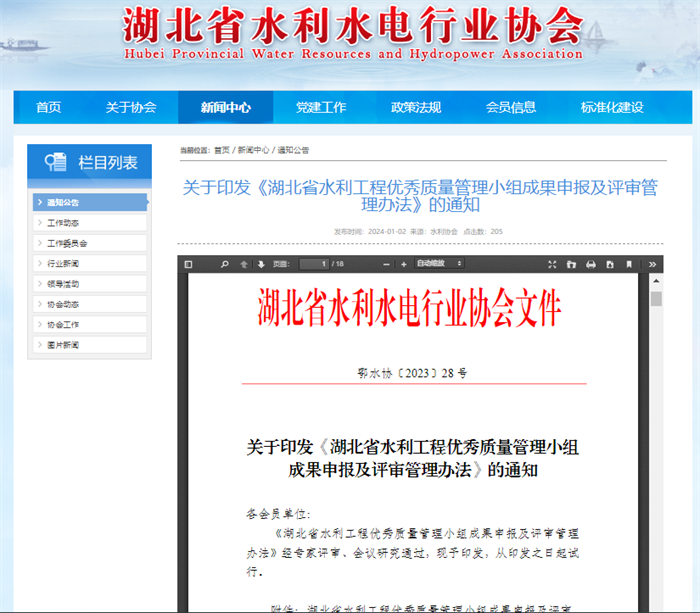Click red header 湖北省水利水电行业协会文件 in PDF
Viewport: 700px width, 613px height.
point(409,307)
